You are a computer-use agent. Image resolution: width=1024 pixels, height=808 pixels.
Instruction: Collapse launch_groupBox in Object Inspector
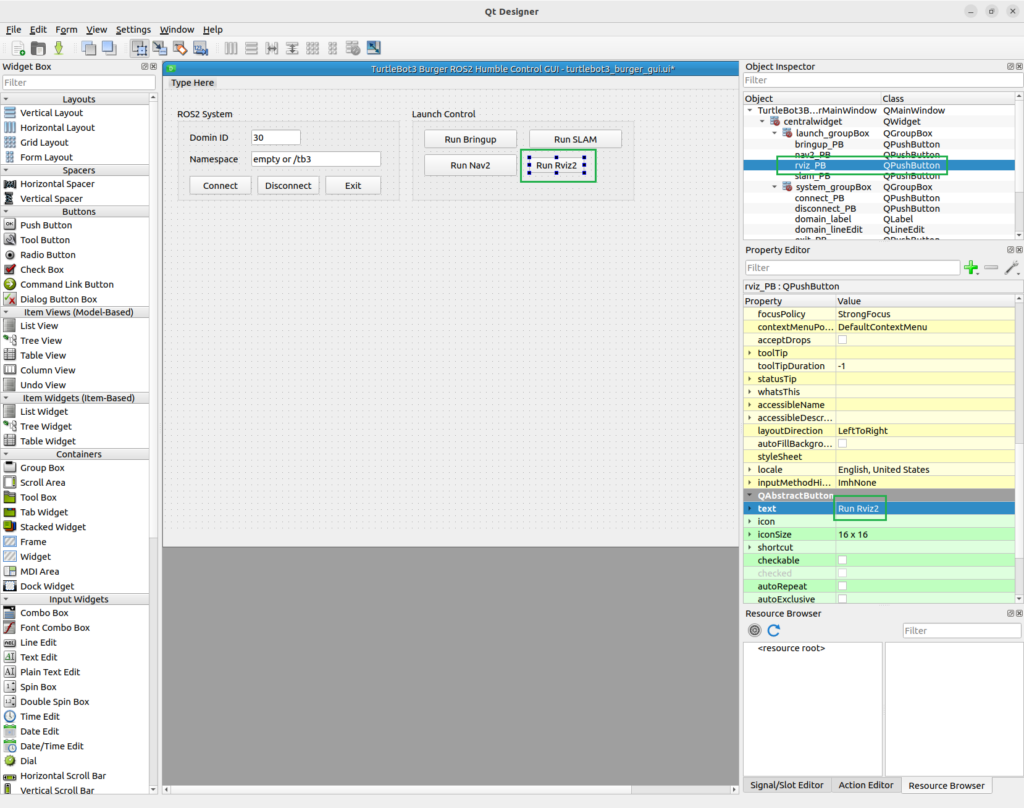775,133
